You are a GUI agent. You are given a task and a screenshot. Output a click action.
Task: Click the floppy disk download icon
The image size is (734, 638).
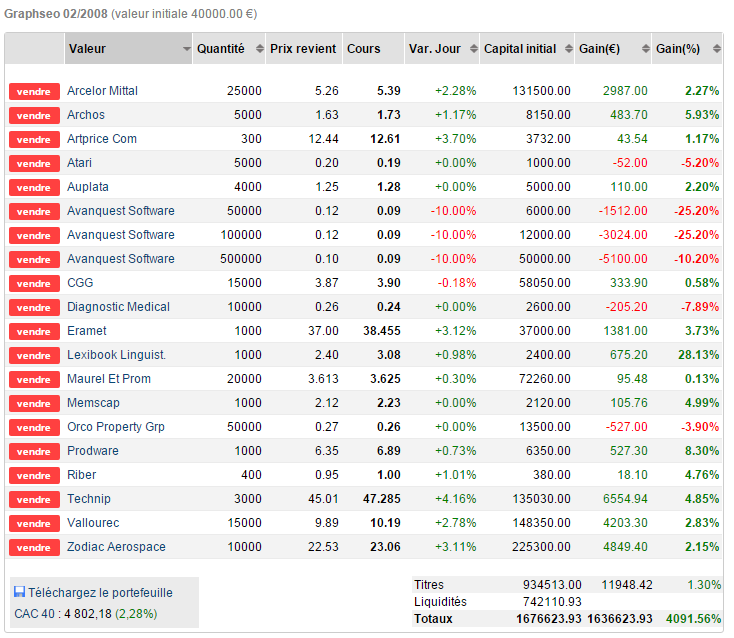(x=20, y=592)
